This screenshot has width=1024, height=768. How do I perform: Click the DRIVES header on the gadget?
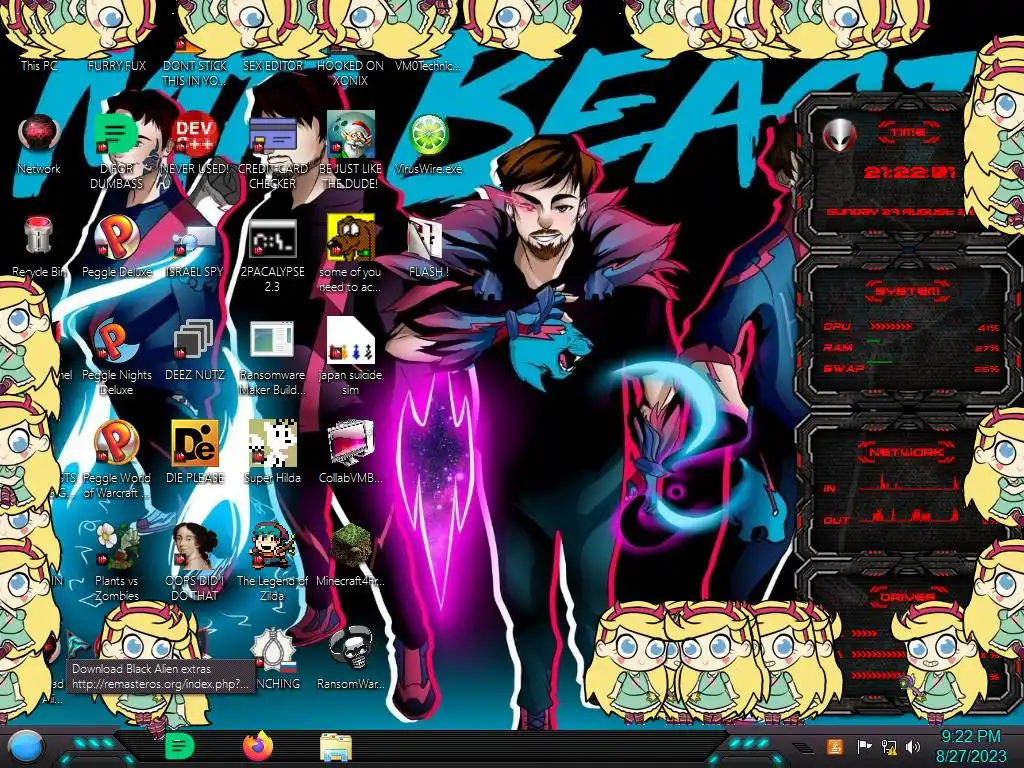coord(908,596)
